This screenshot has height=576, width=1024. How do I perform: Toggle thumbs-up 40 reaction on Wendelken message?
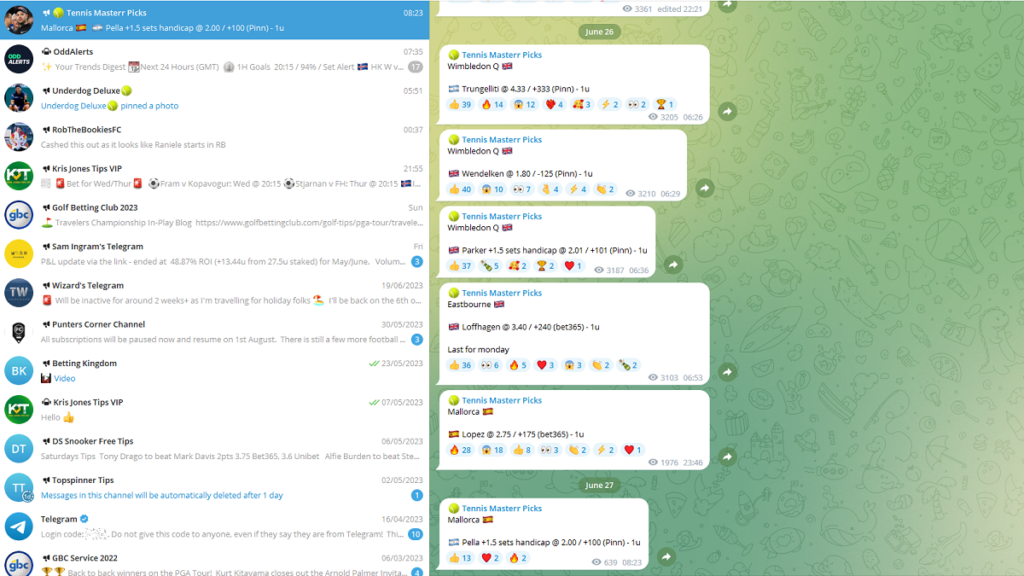pos(460,189)
